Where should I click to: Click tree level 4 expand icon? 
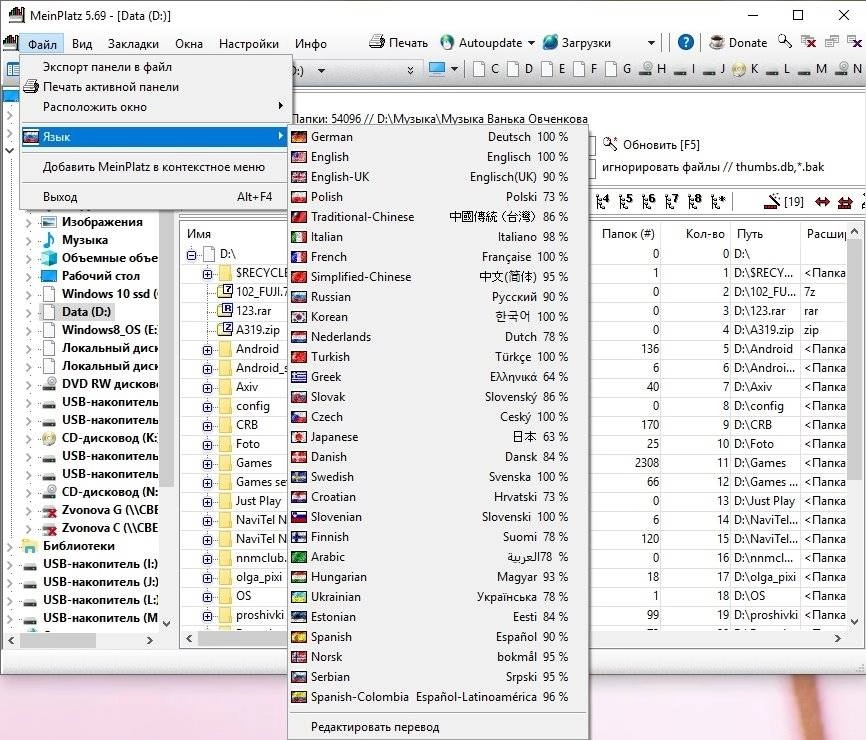click(x=603, y=202)
